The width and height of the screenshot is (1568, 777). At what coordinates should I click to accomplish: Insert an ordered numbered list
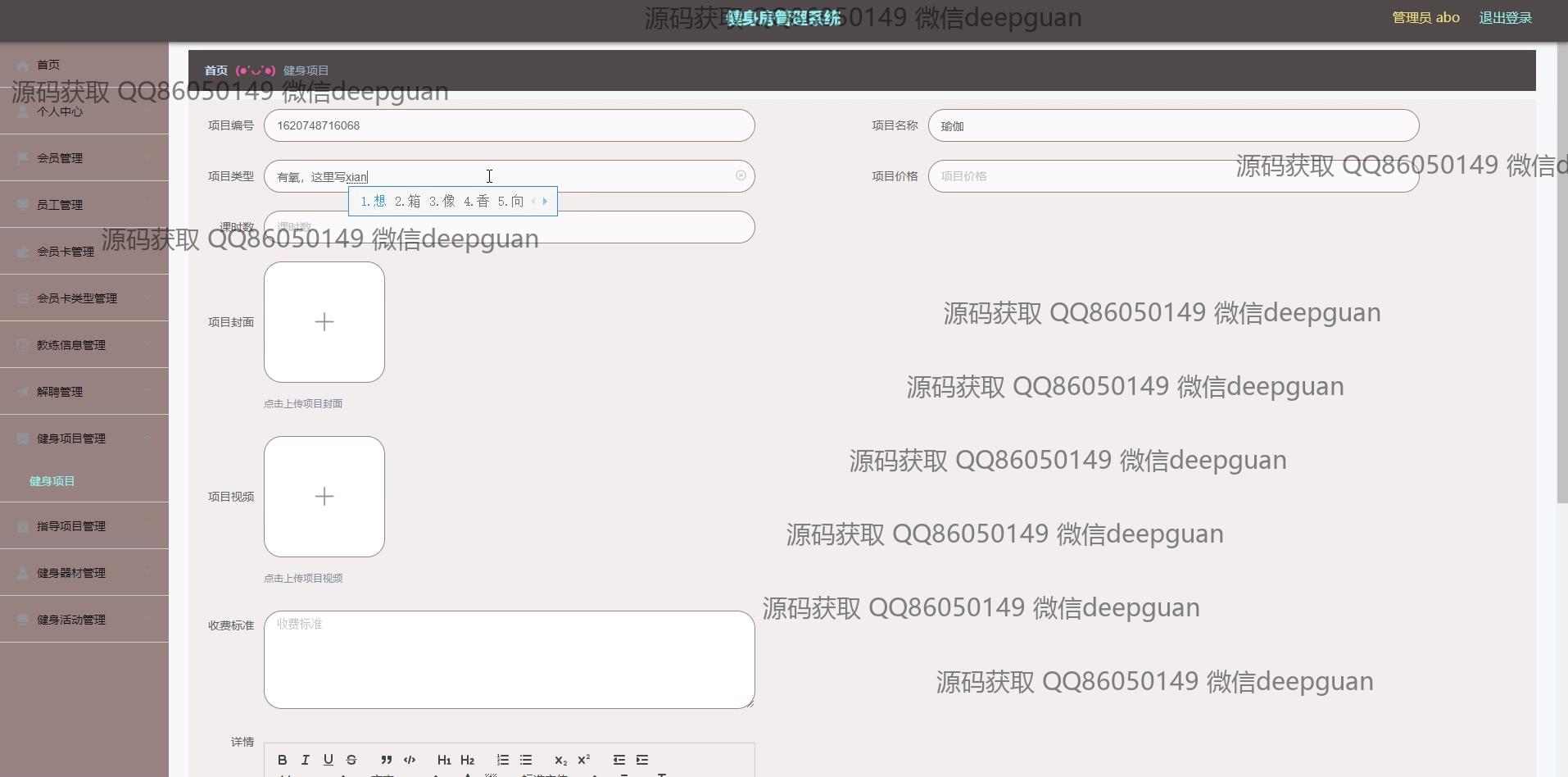(x=503, y=760)
